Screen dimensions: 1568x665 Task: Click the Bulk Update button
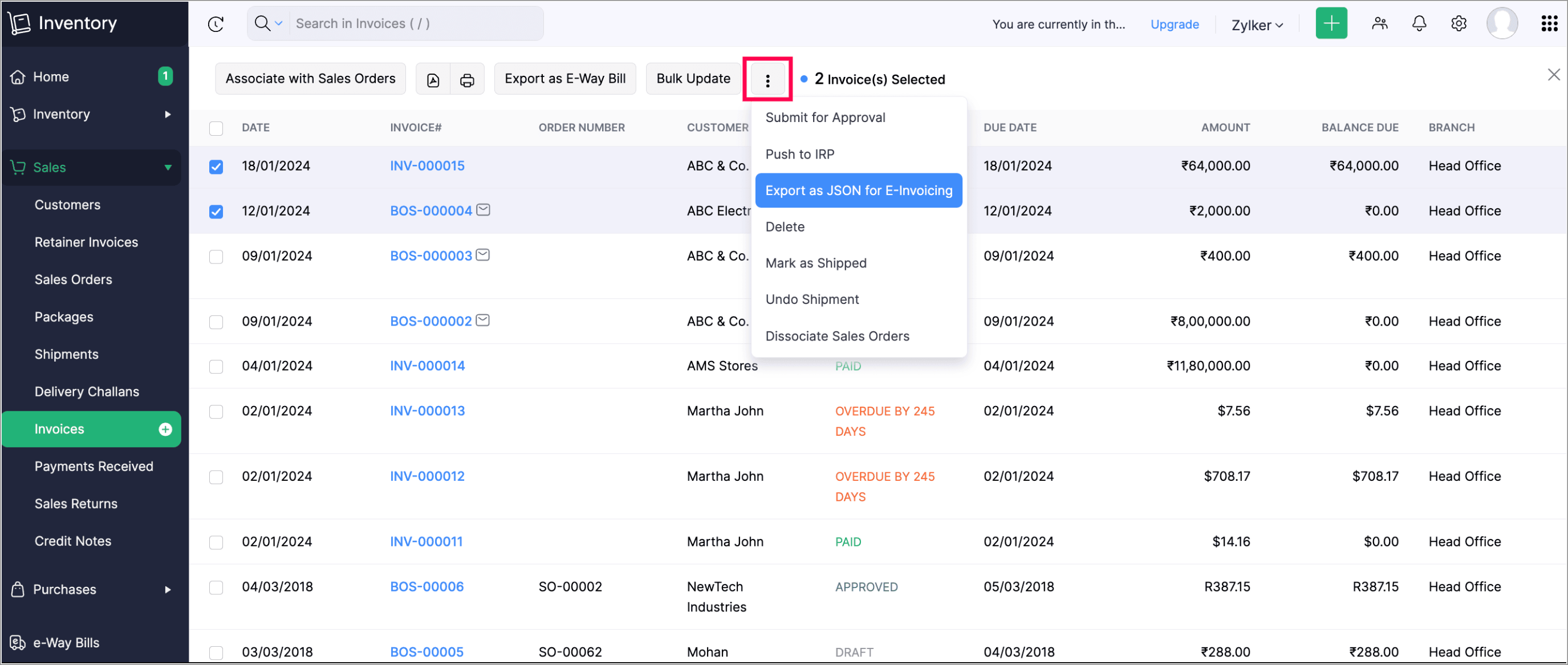coord(693,79)
